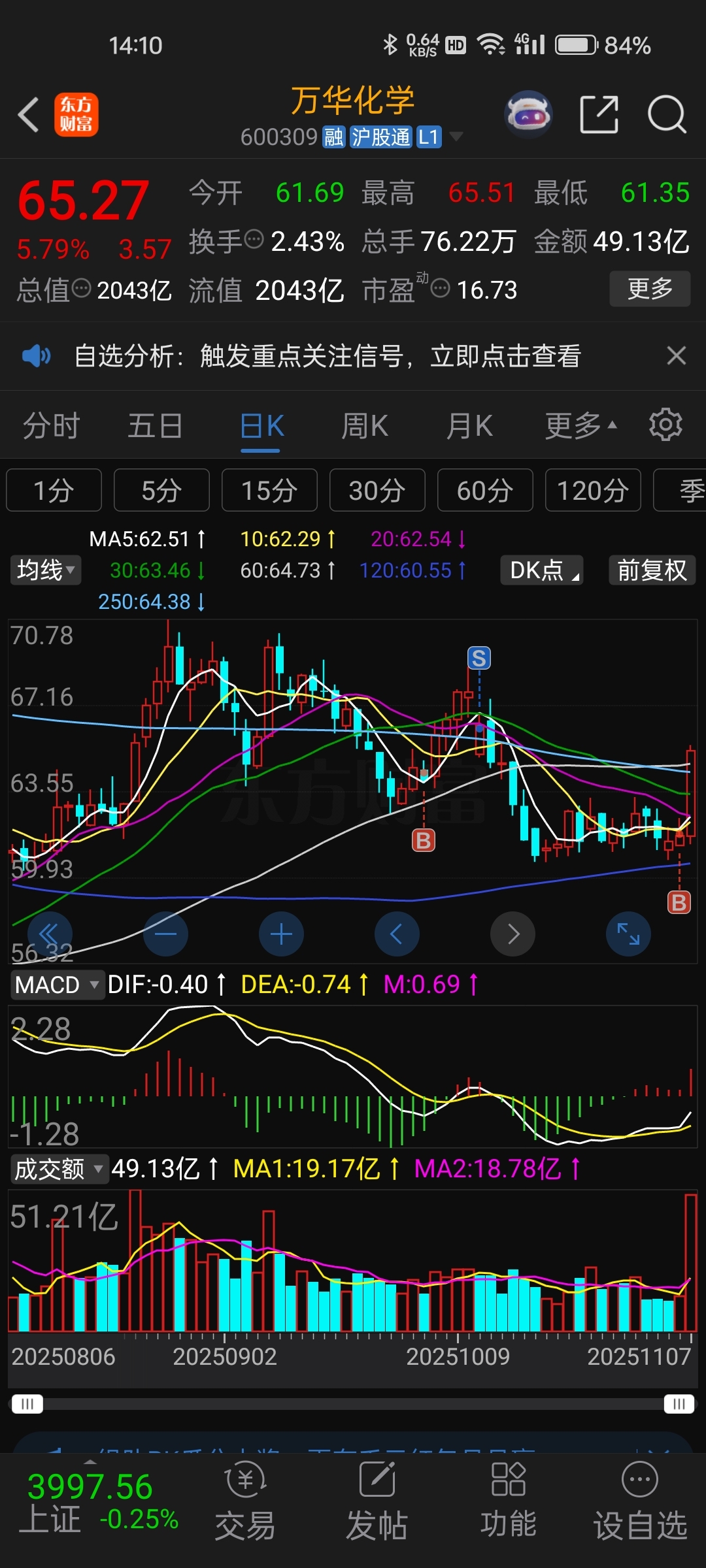The height and width of the screenshot is (1568, 706).
Task: Tap 总值 info circle icon
Action: tap(81, 287)
